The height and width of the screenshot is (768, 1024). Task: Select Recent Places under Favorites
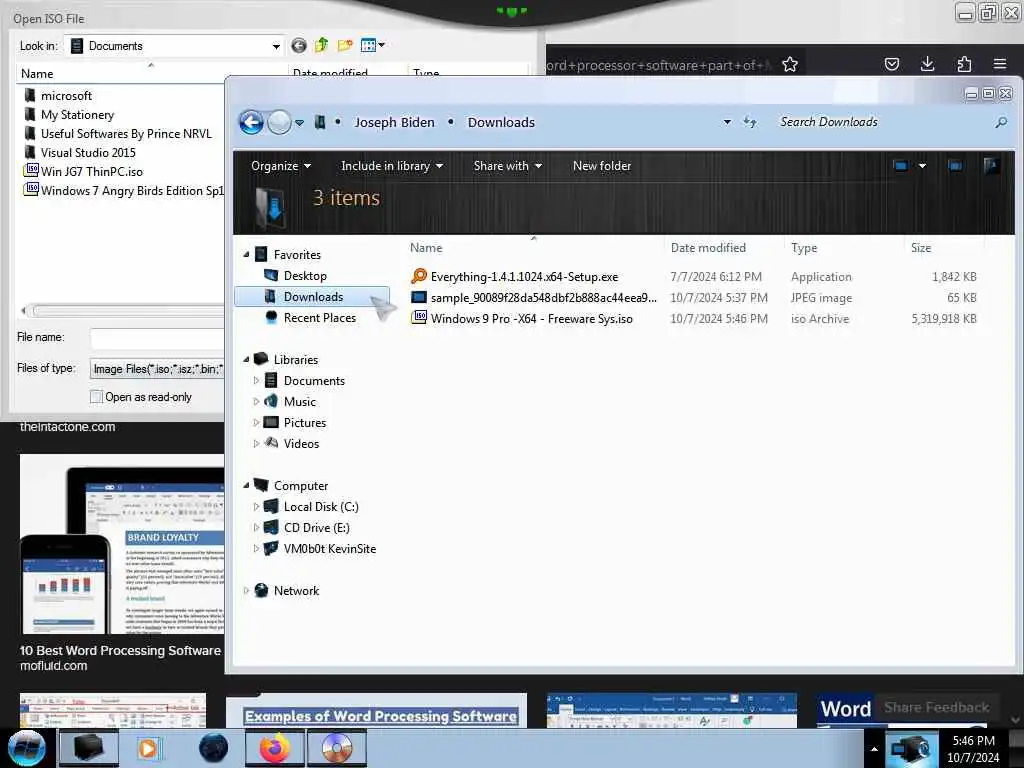tap(320, 317)
